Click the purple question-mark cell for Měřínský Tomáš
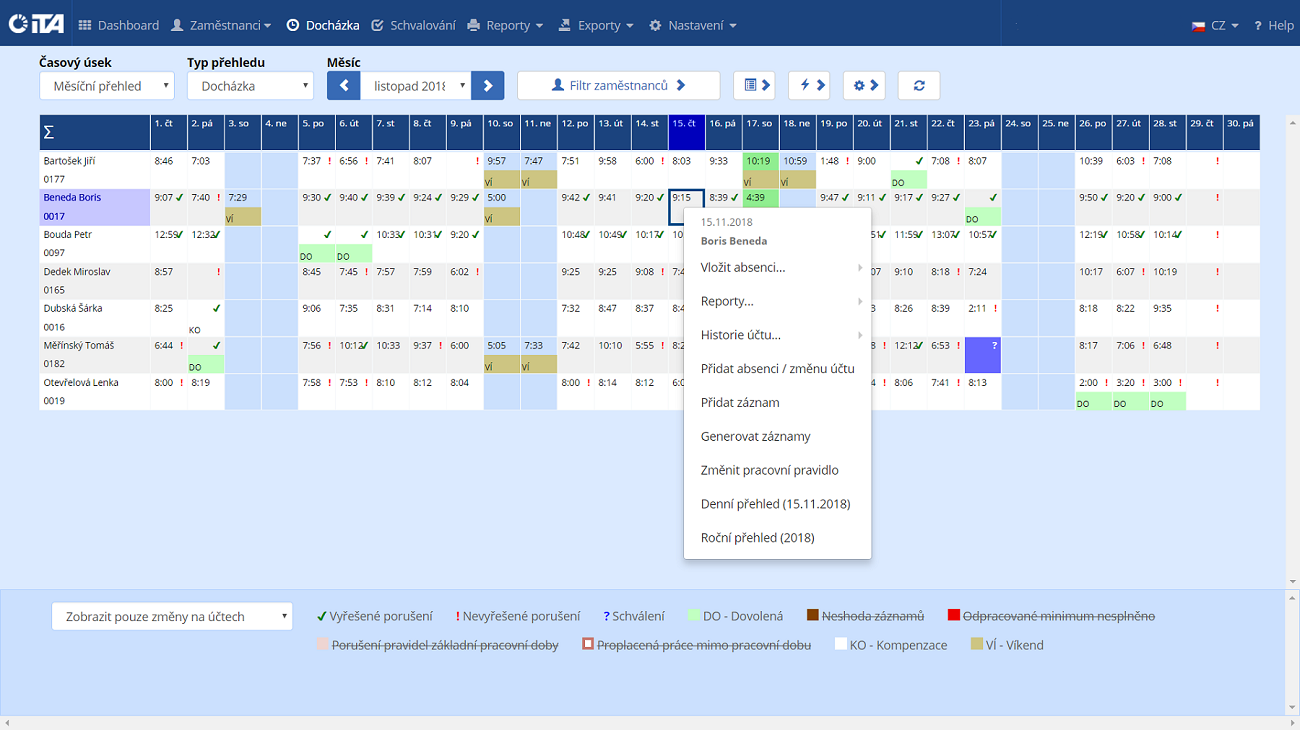This screenshot has height=730, width=1300. tap(982, 355)
